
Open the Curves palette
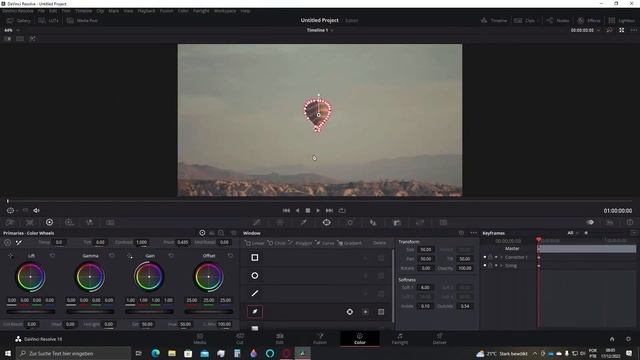(257, 222)
